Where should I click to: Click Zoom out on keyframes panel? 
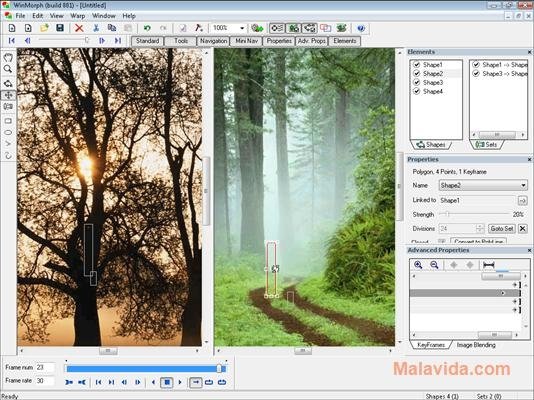coord(434,265)
